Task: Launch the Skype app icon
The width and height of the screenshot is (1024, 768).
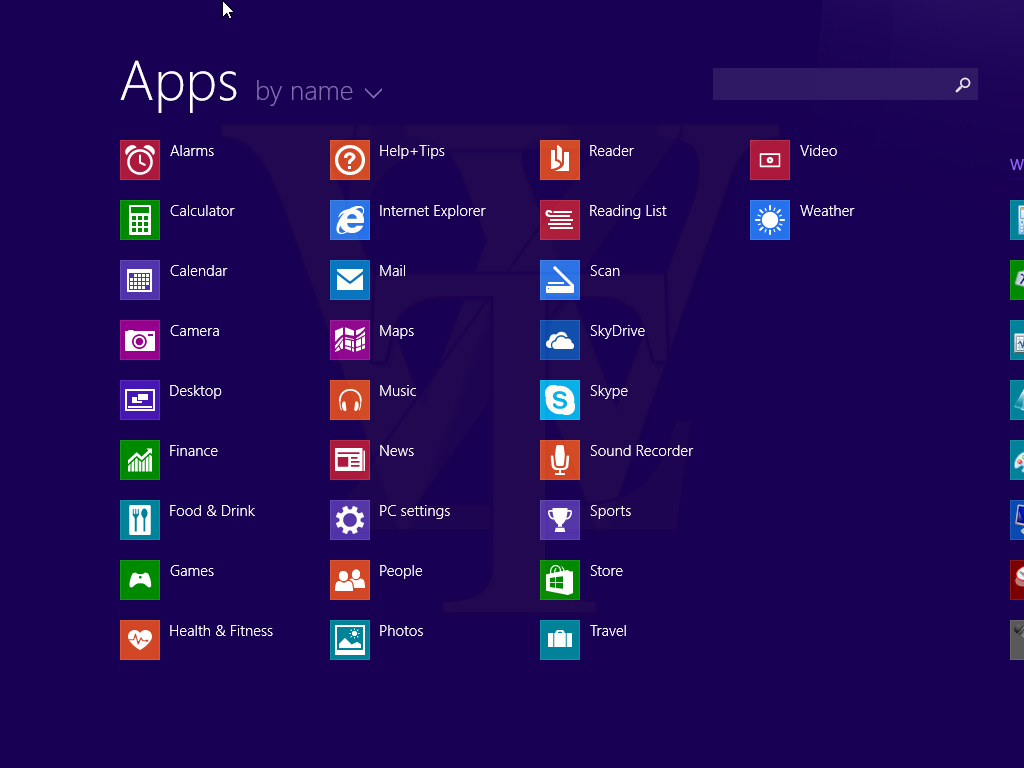Action: 560,400
